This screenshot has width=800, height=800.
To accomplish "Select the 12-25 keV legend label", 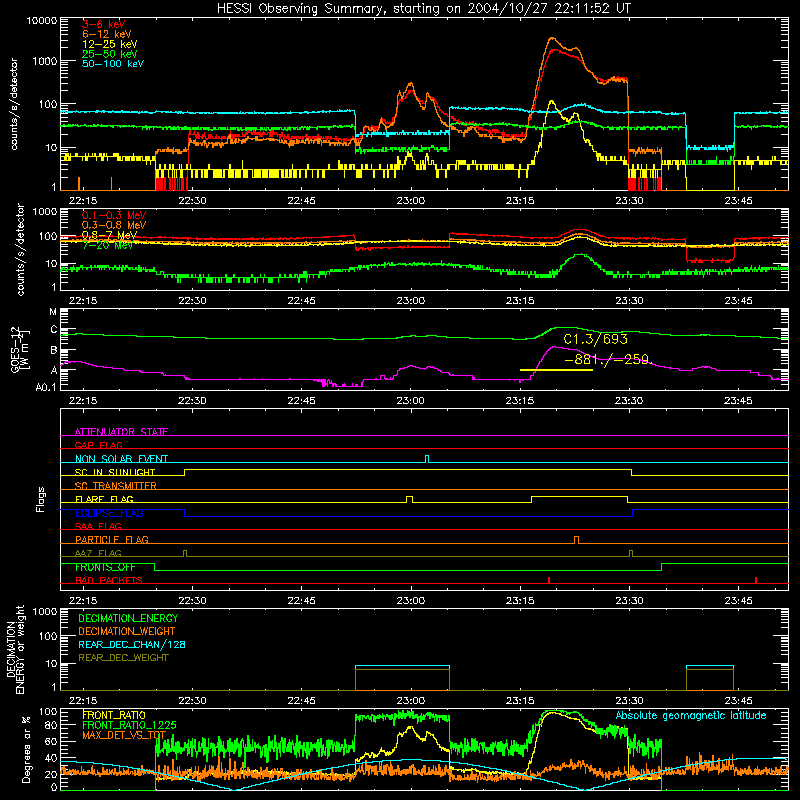I will [x=110, y=44].
